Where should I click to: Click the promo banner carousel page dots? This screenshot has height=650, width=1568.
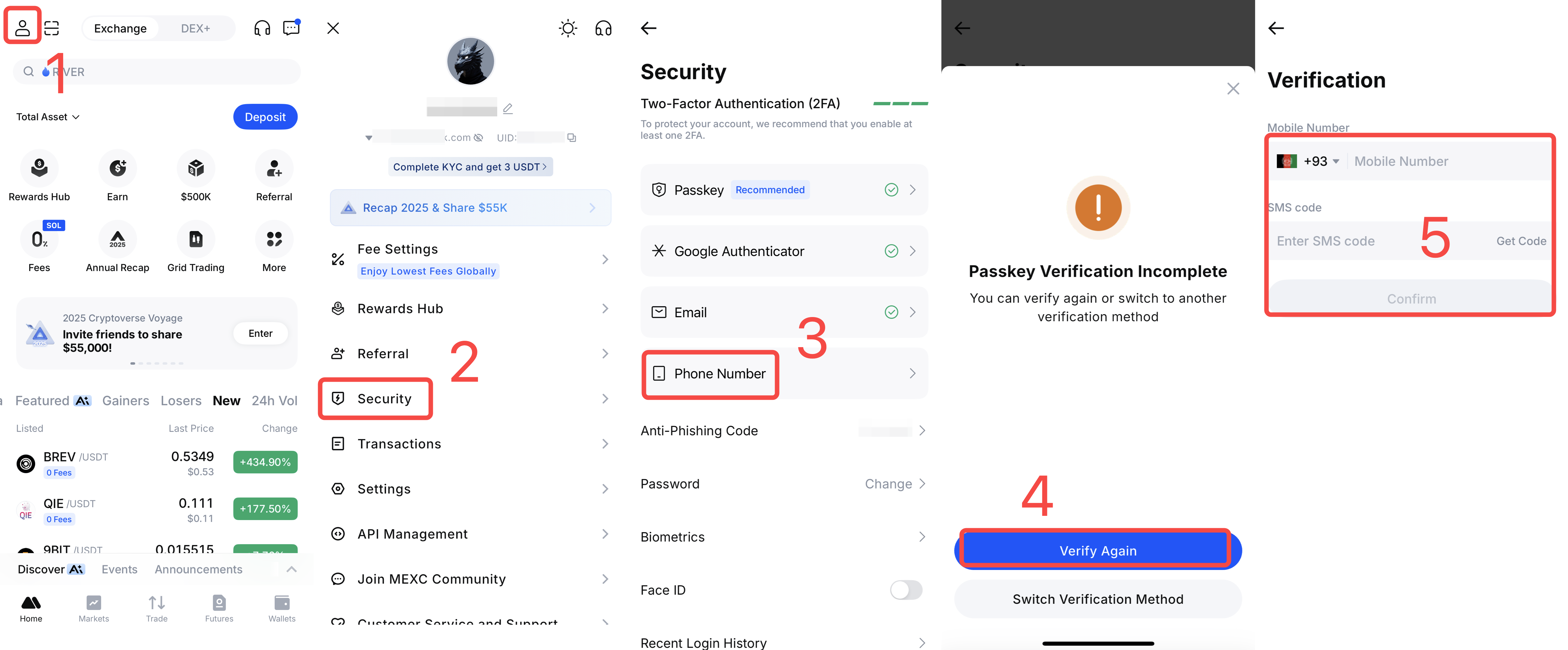coord(156,363)
